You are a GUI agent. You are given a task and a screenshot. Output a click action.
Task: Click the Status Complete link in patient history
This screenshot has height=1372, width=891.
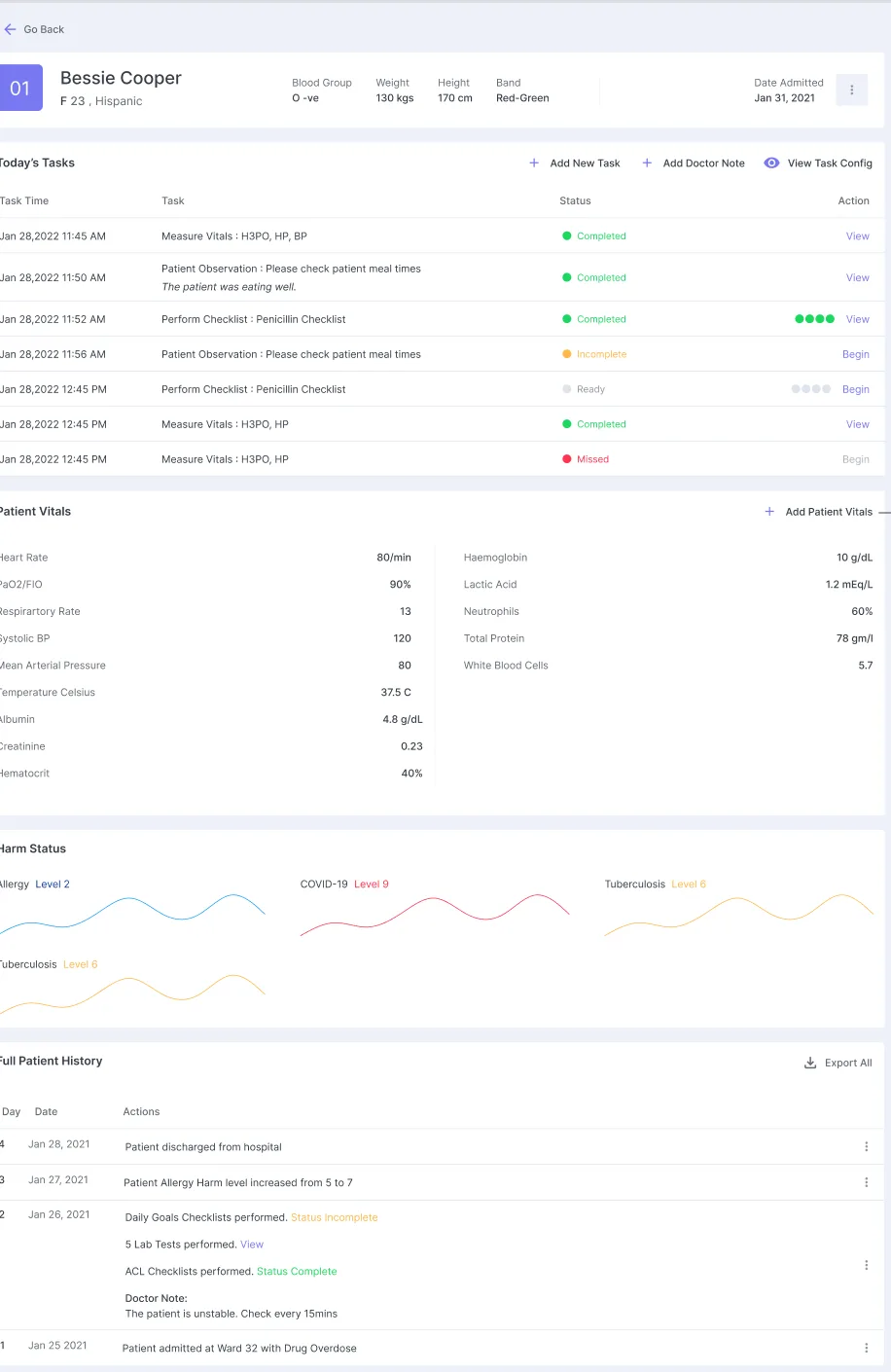[297, 1272]
